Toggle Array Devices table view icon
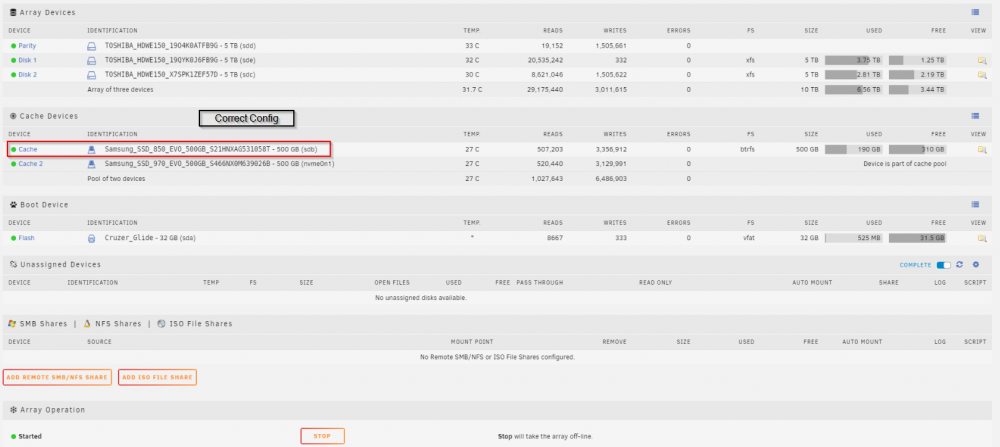This screenshot has height=447, width=1000. point(975,11)
